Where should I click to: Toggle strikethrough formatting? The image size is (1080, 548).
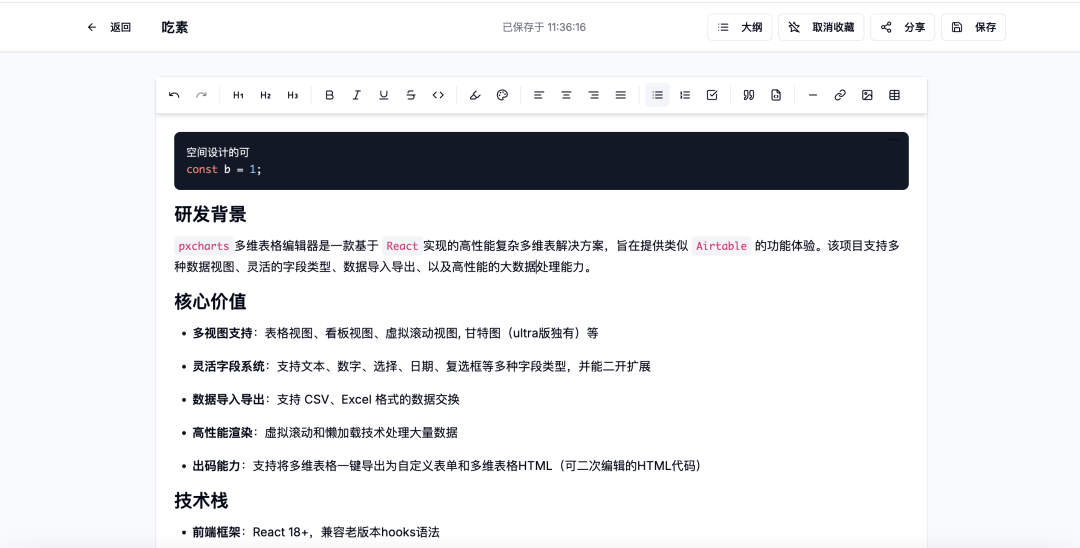coord(411,95)
